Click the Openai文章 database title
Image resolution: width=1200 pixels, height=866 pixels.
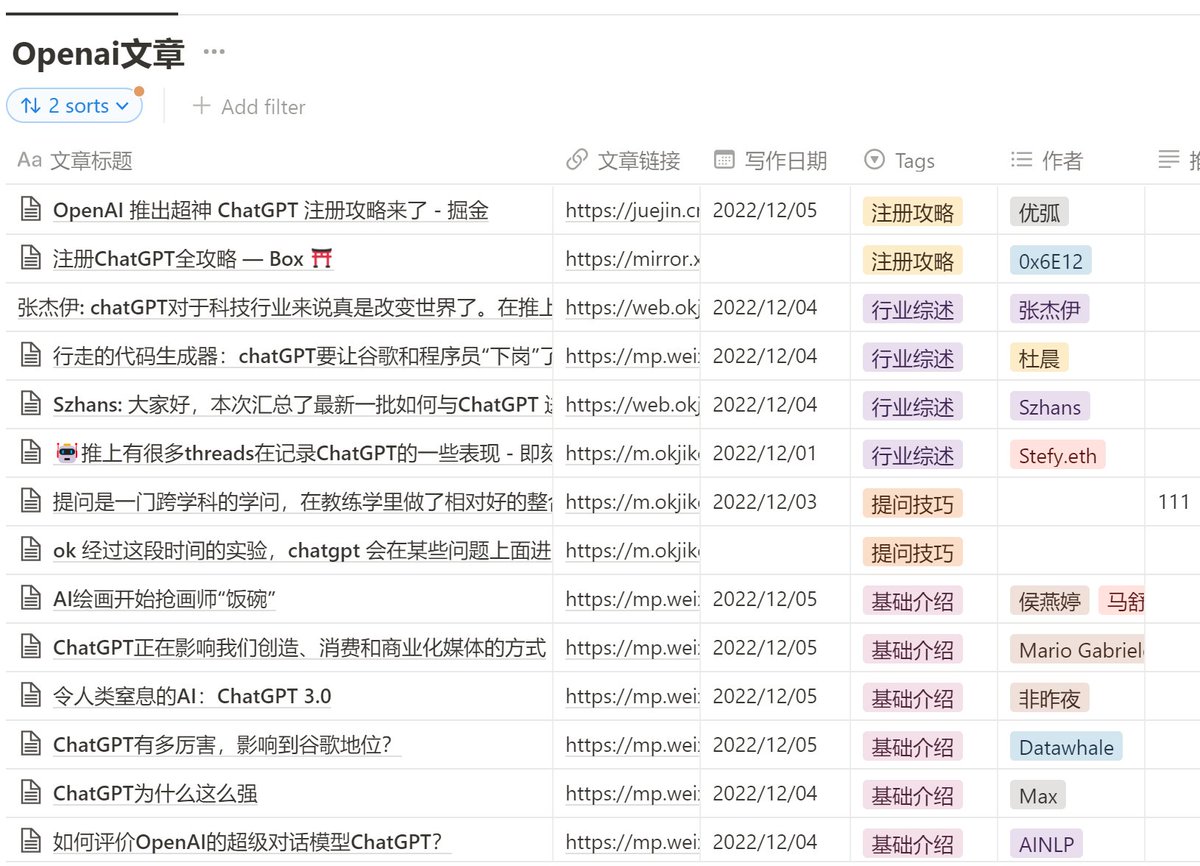click(98, 53)
